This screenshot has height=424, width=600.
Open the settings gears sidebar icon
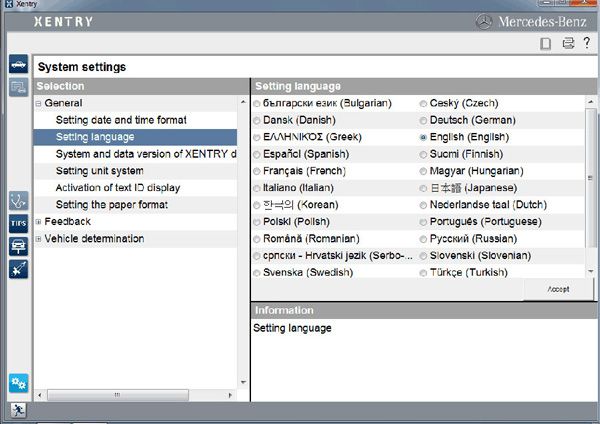[18, 383]
